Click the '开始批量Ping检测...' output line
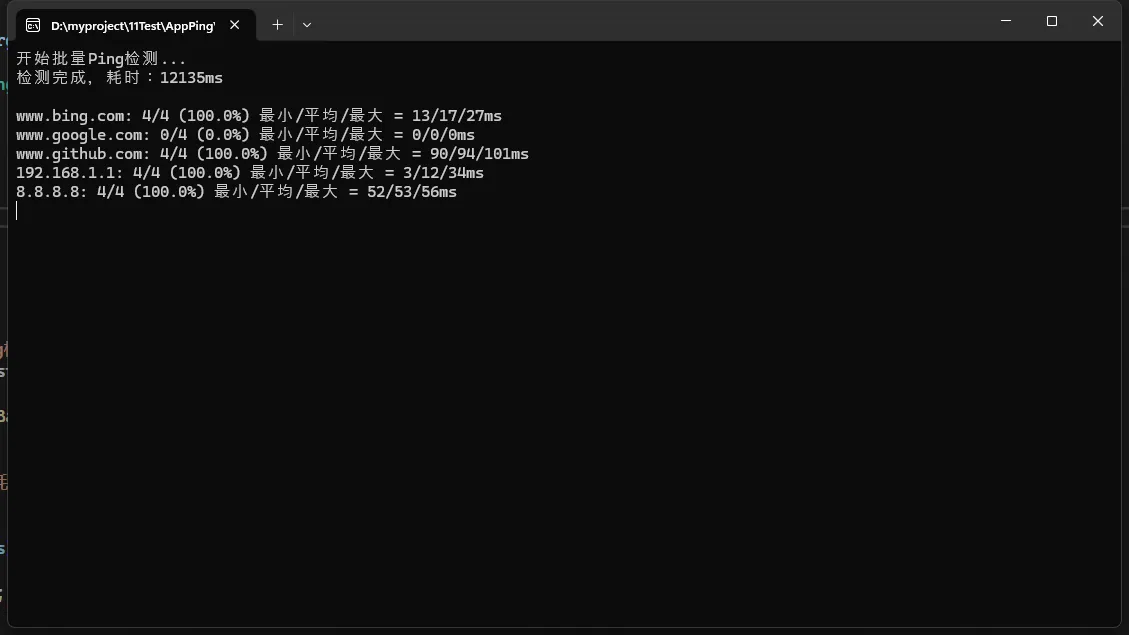The width and height of the screenshot is (1129, 635). coord(101,59)
